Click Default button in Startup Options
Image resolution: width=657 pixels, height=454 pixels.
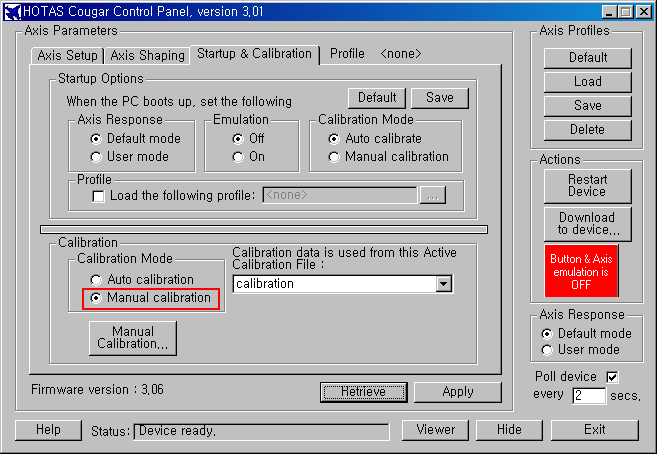point(377,98)
